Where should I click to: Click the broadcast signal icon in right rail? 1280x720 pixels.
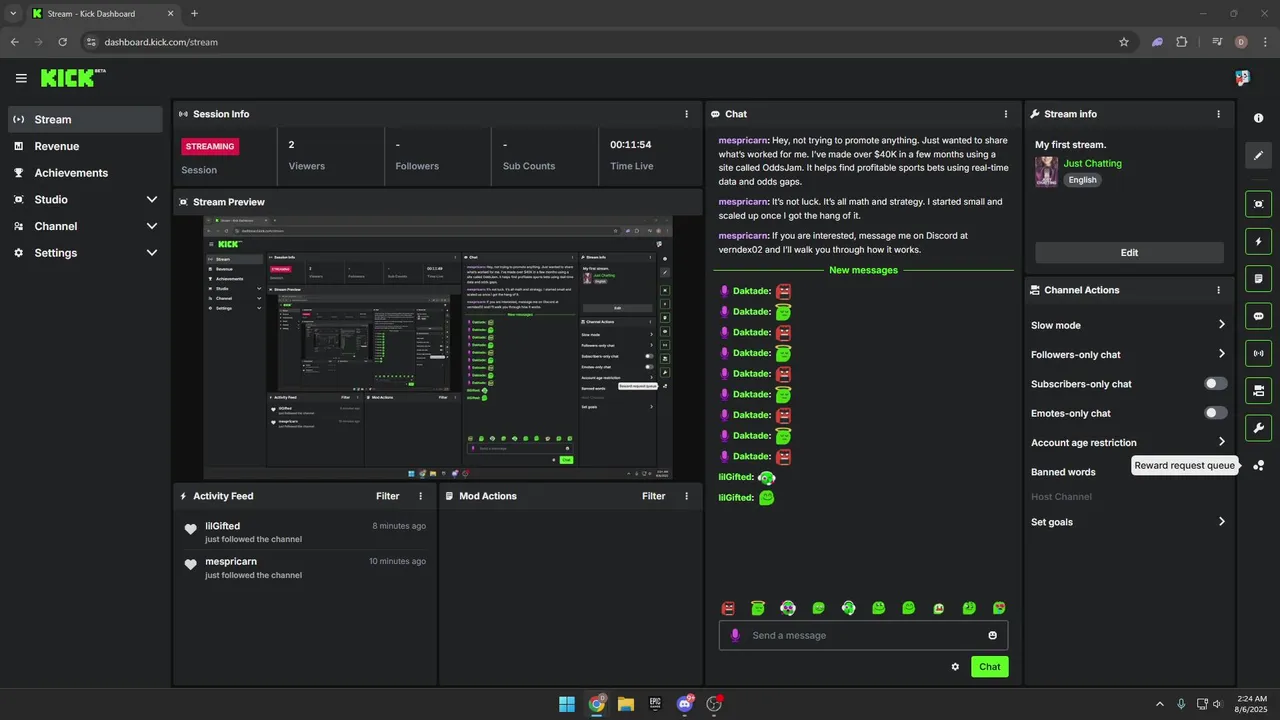pos(1258,353)
